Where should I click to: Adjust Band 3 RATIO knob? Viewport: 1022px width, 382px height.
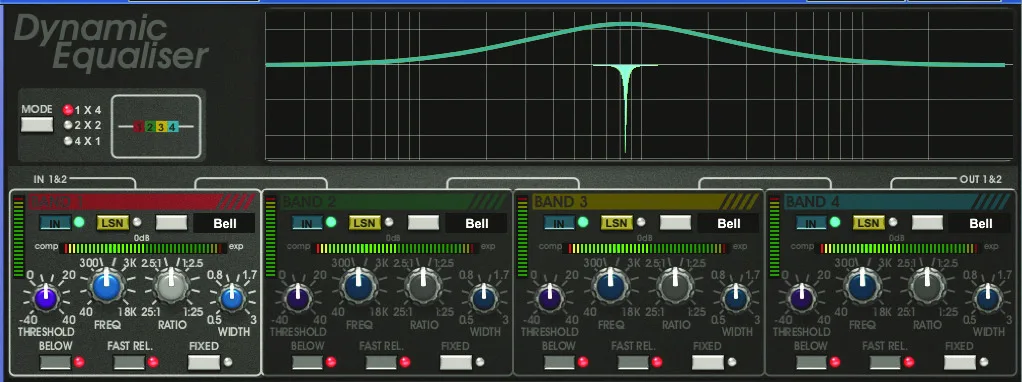676,286
